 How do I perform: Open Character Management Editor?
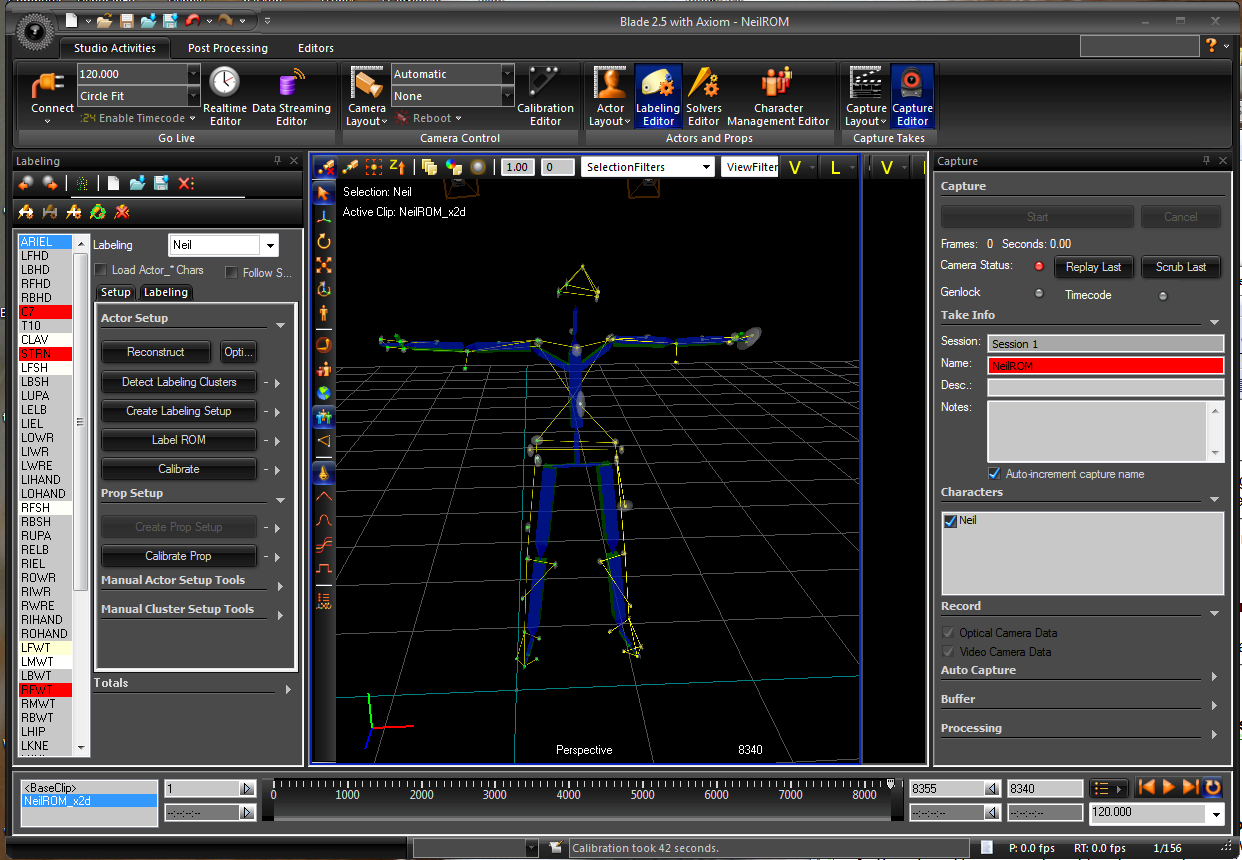(778, 95)
